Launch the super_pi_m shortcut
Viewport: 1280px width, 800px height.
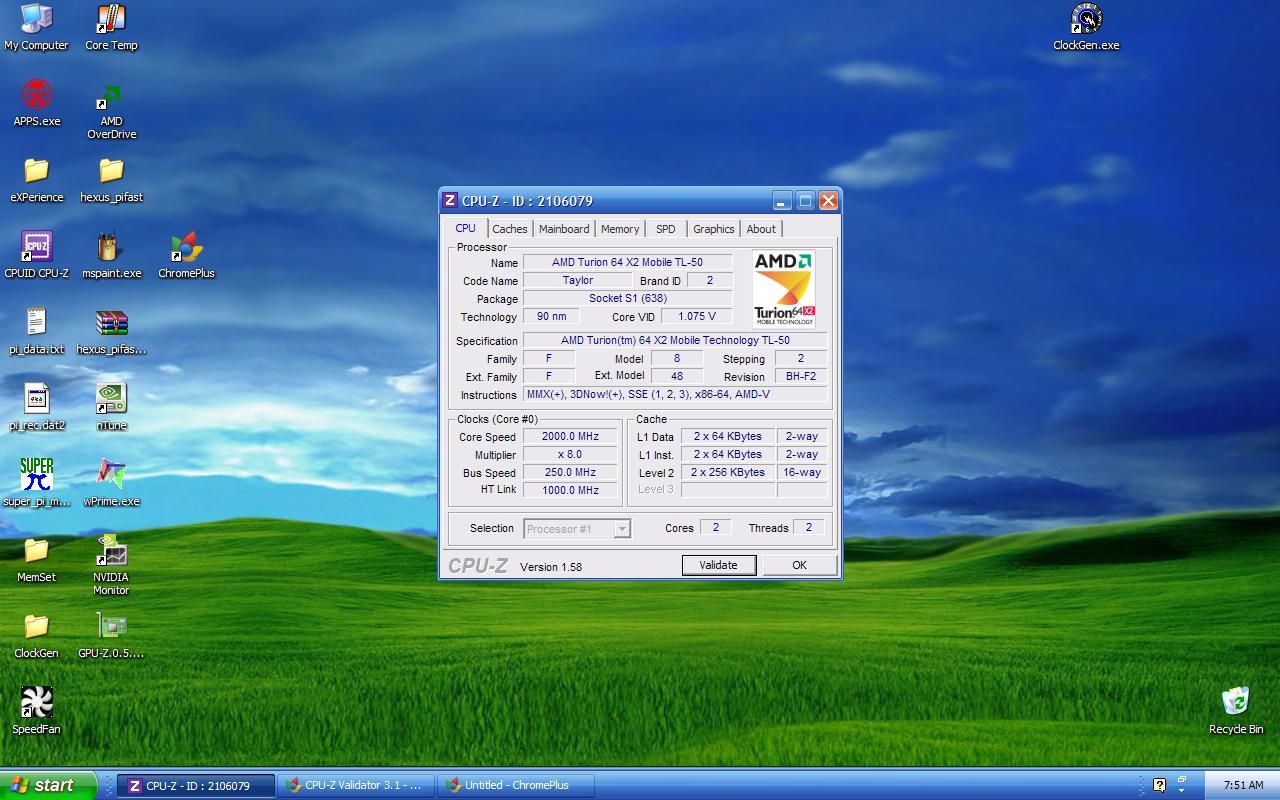pyautogui.click(x=36, y=483)
